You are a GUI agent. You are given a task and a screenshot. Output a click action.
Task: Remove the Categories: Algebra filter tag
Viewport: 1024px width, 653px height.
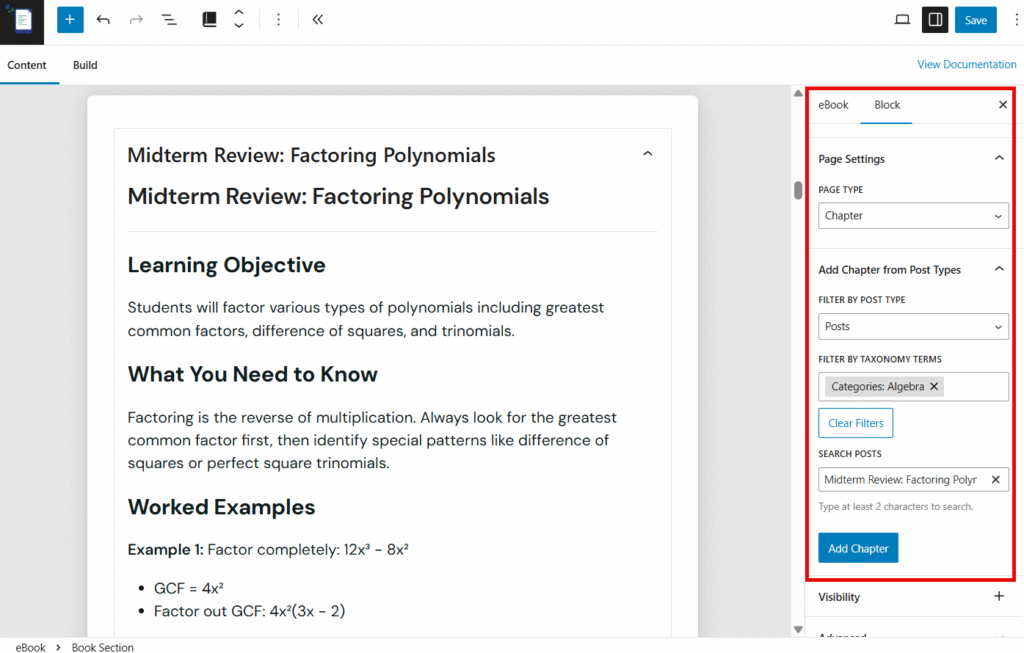pyautogui.click(x=934, y=386)
